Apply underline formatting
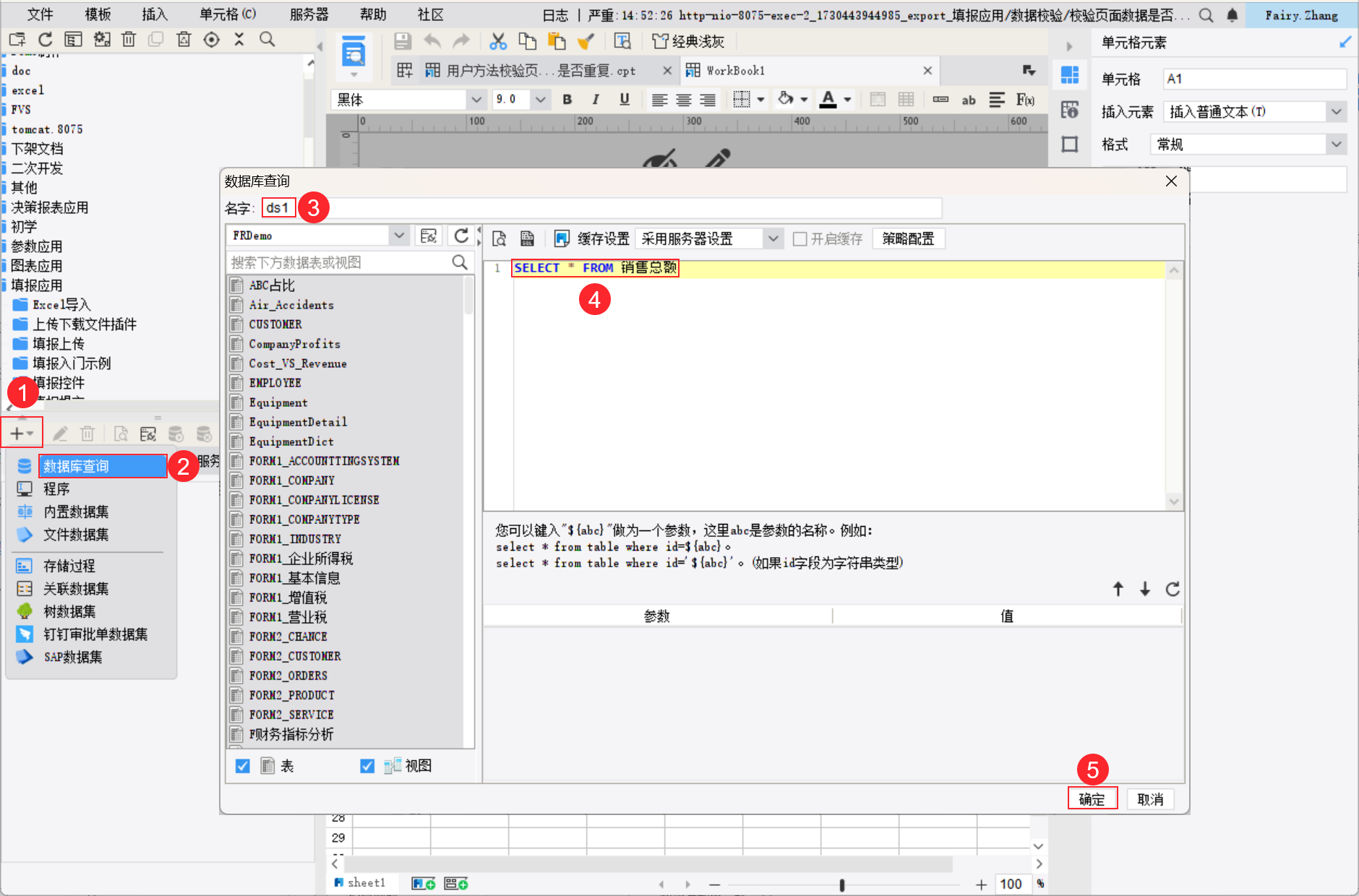This screenshot has height=896, width=1359. click(625, 100)
